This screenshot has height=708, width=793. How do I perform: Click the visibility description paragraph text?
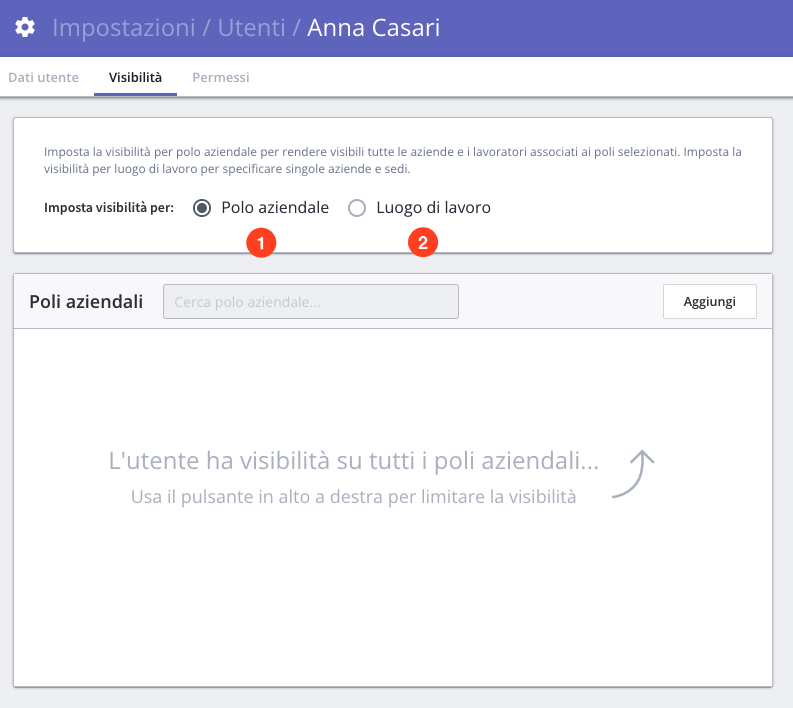click(x=392, y=160)
